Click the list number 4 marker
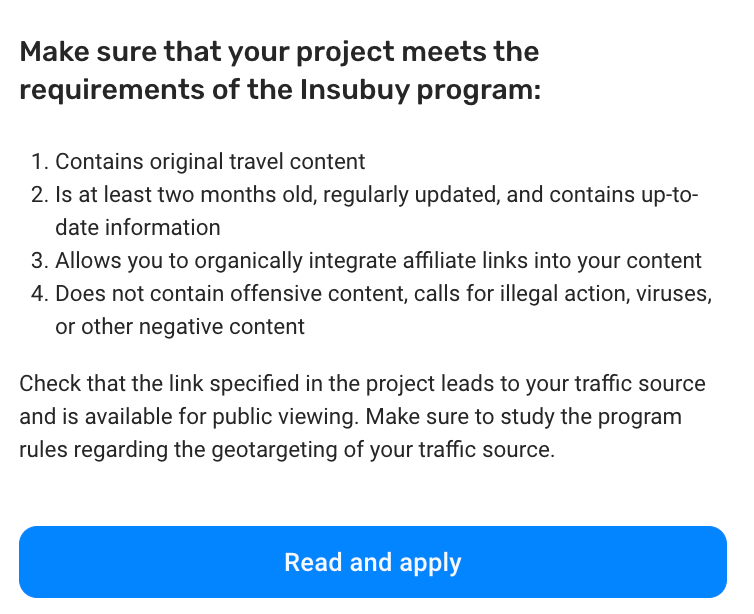This screenshot has width=754, height=614. (x=40, y=294)
